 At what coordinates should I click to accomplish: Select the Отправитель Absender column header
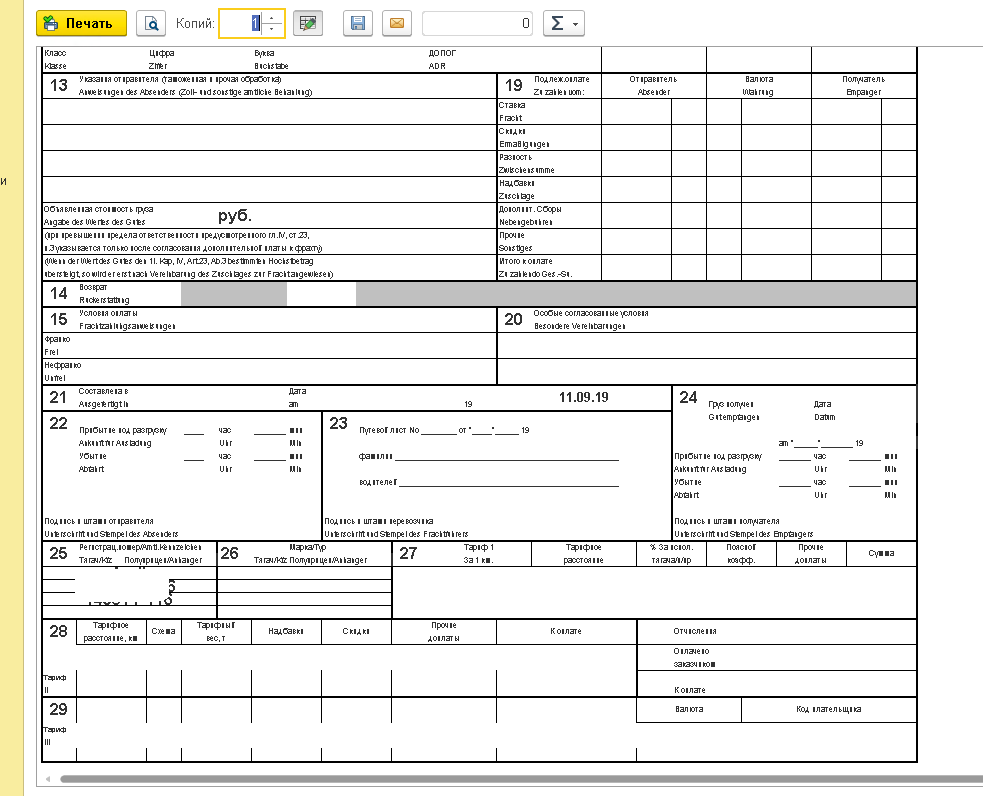click(x=653, y=85)
